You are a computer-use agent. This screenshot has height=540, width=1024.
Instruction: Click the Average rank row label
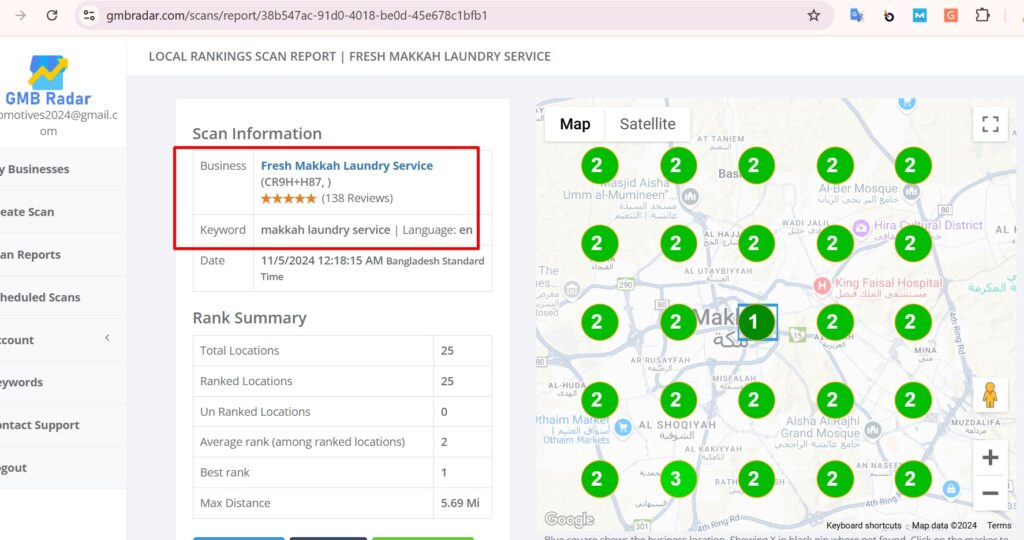tap(302, 442)
